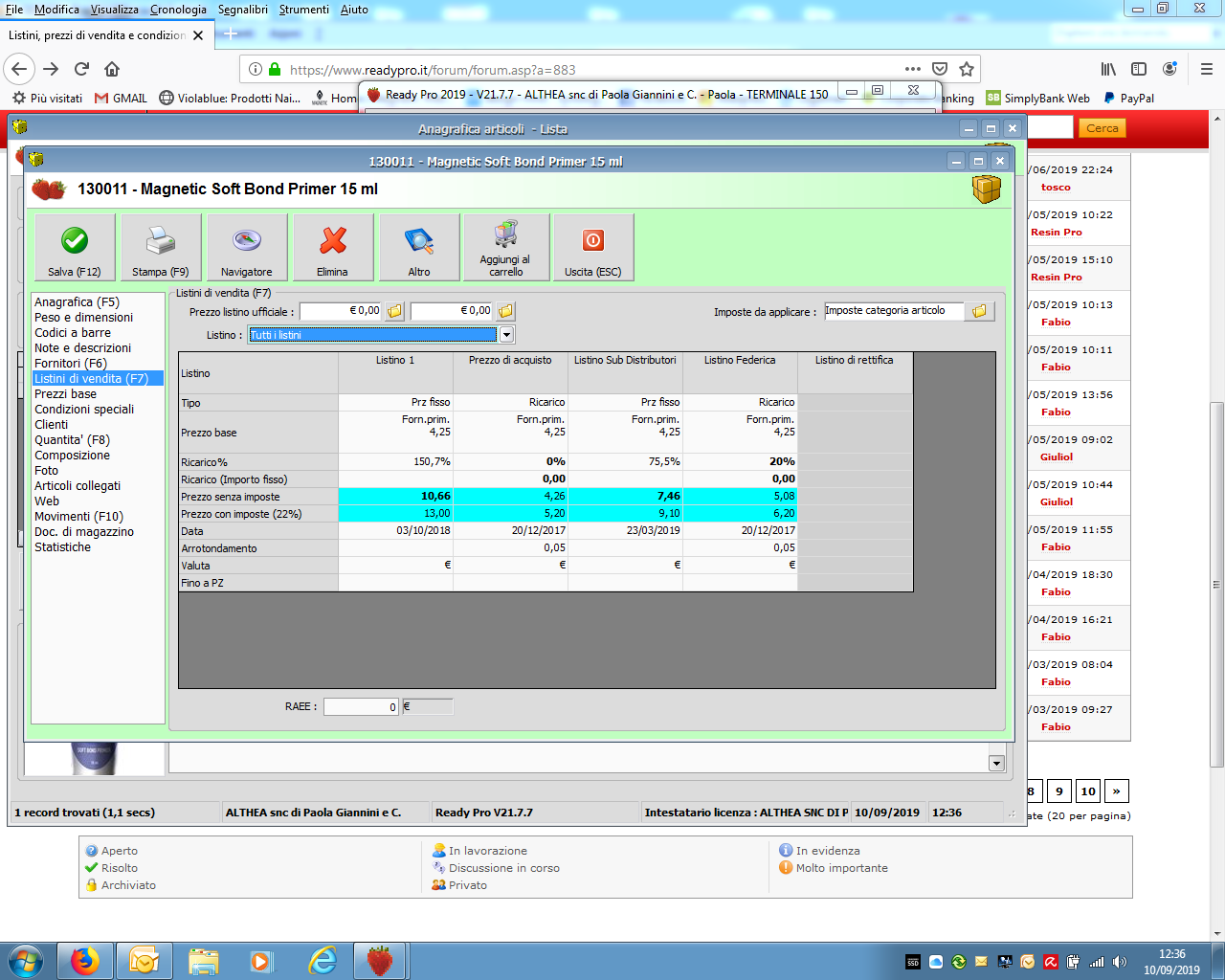Open Strumenti menu

point(304,9)
